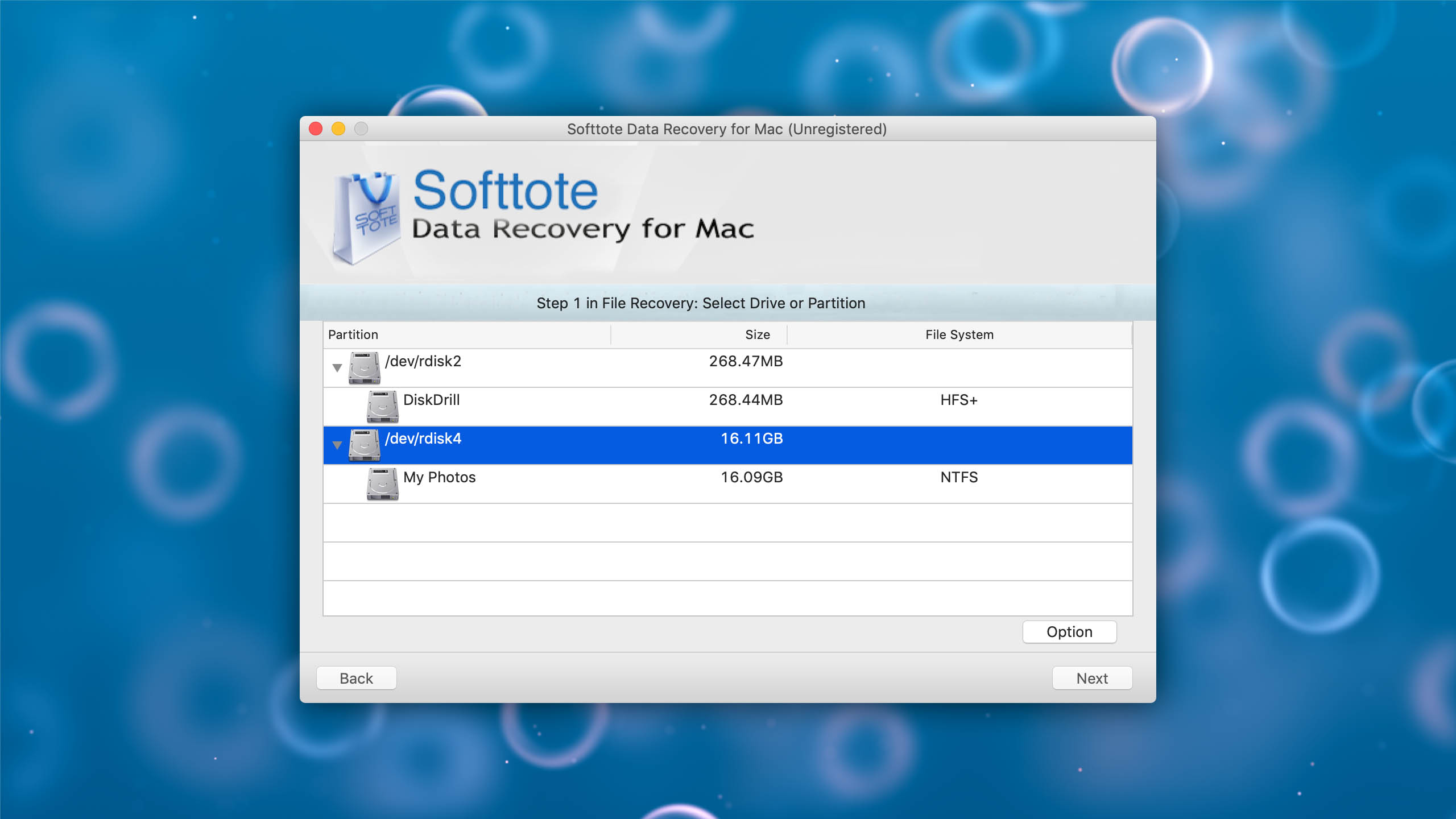Click the Step 1 in File Recovery heading
Image resolution: width=1456 pixels, height=819 pixels.
[x=701, y=303]
